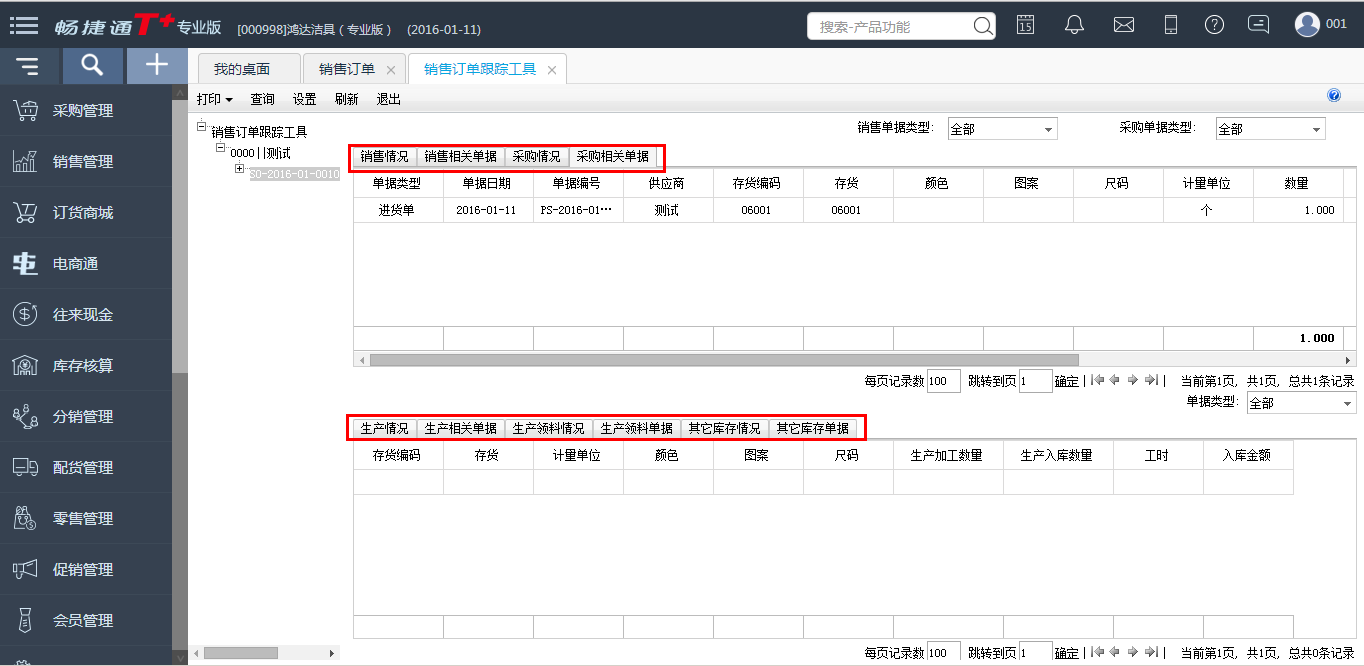Click the help question mark icon
Screen dimensions: 1364x666
(1214, 25)
